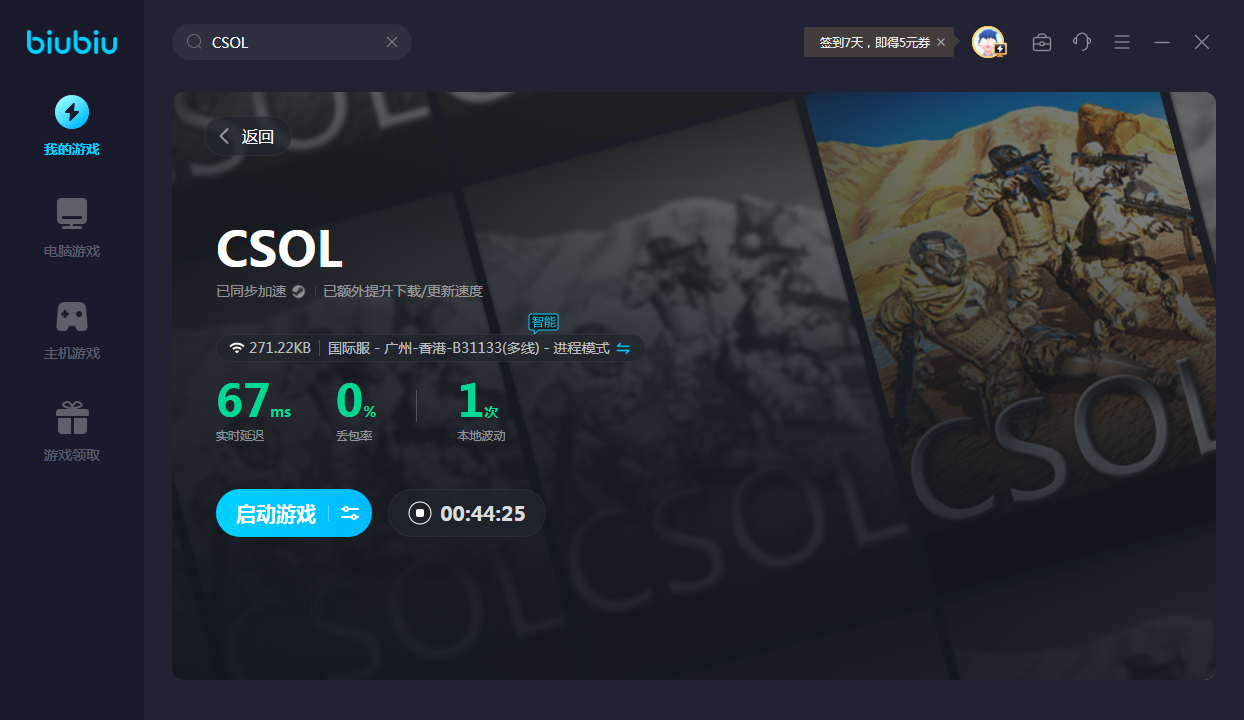The width and height of the screenshot is (1244, 720).
Task: Dismiss the 签到7天 coupon tooltip
Action: [941, 43]
